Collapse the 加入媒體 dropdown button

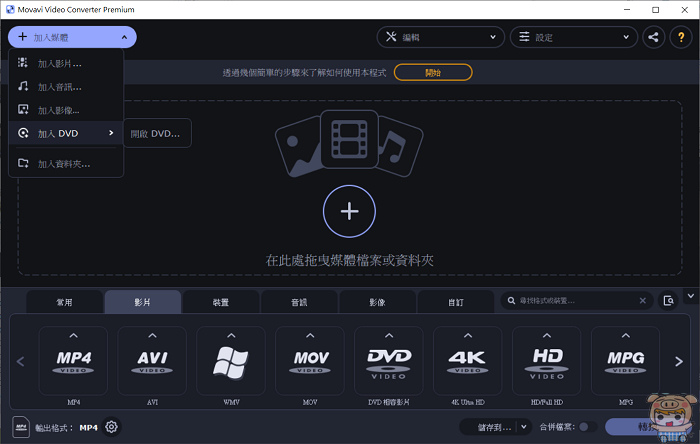(x=72, y=37)
